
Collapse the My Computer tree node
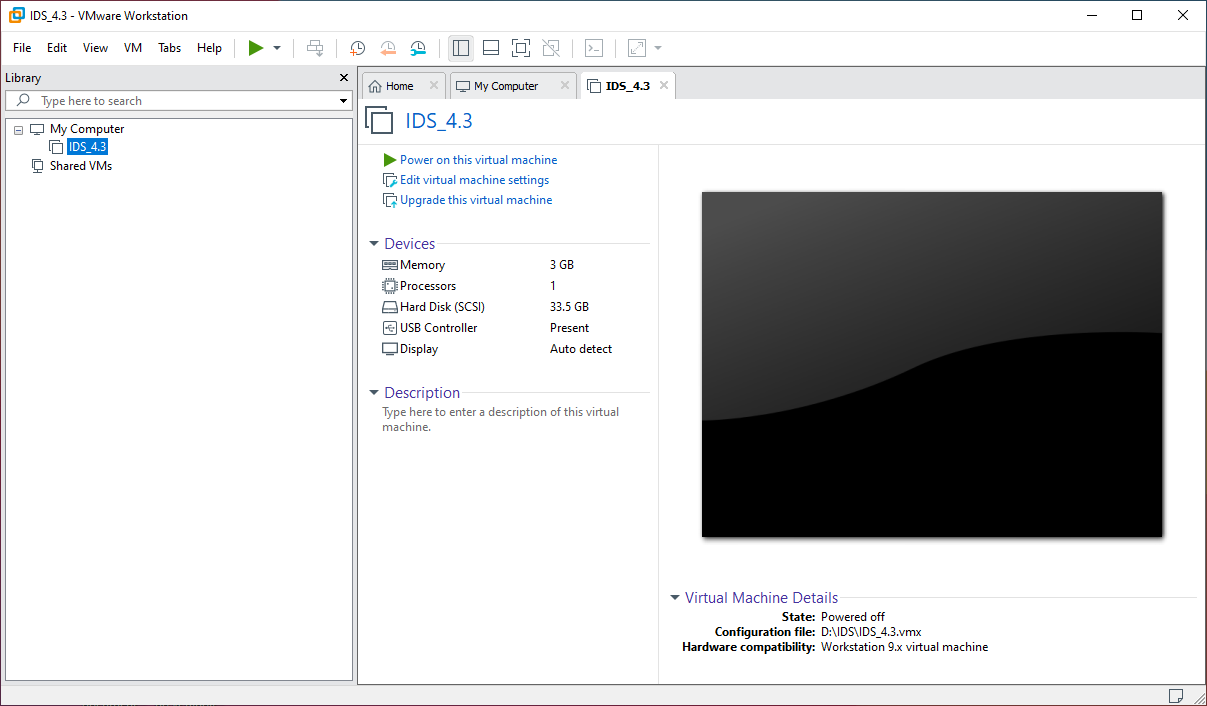tap(19, 130)
